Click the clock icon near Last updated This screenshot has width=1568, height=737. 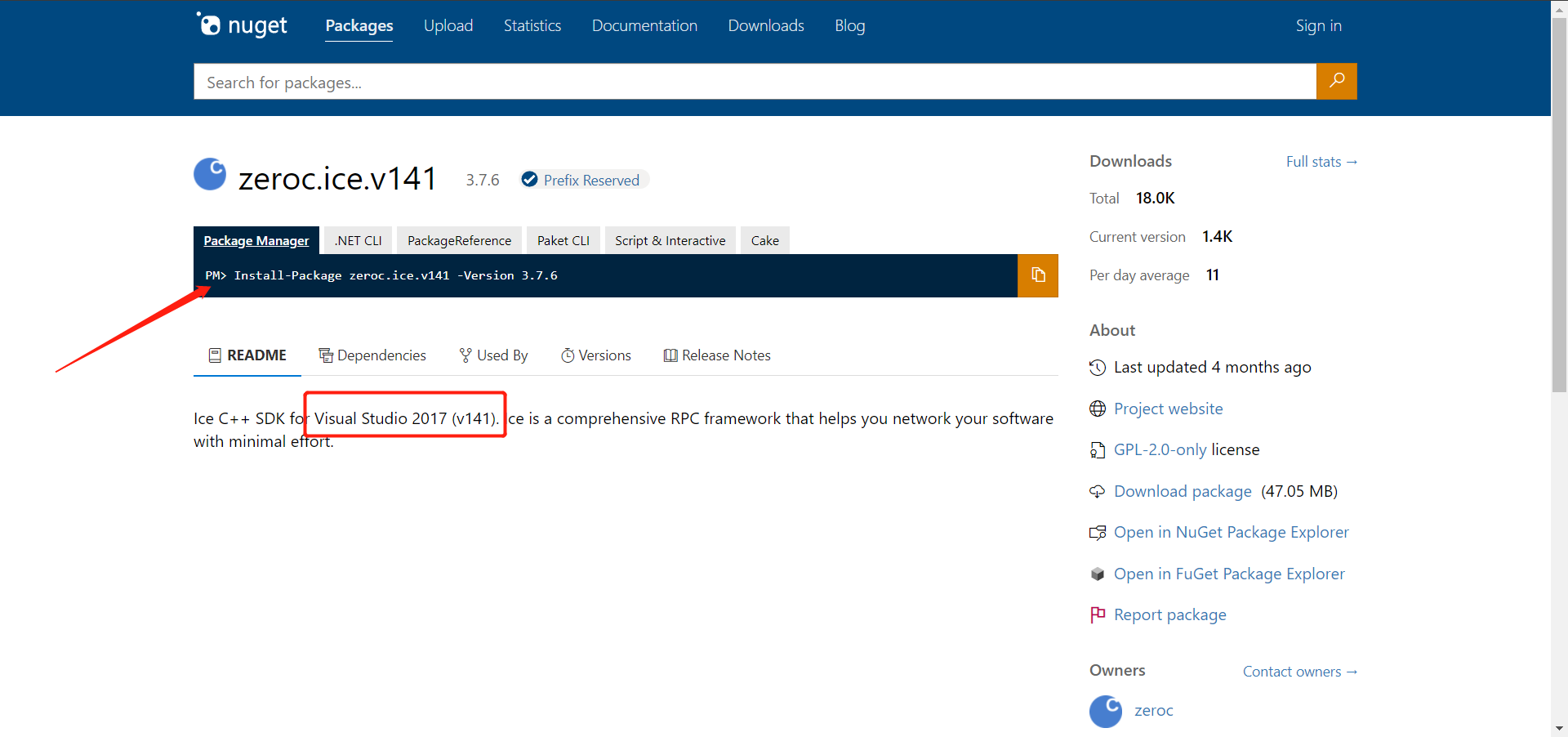pos(1098,368)
